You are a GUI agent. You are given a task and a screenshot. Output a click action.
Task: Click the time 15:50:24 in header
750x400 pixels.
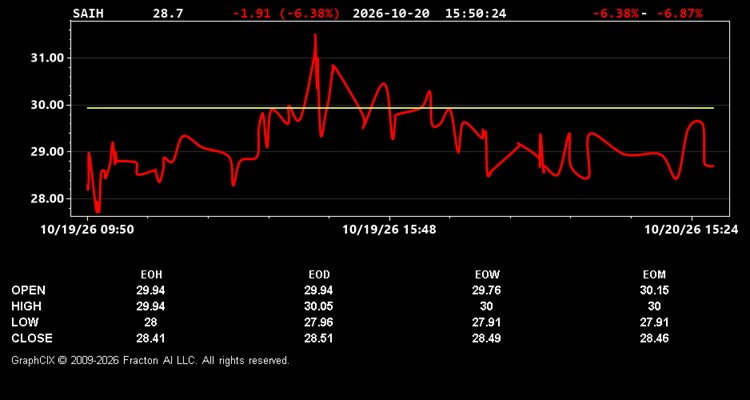(x=475, y=13)
